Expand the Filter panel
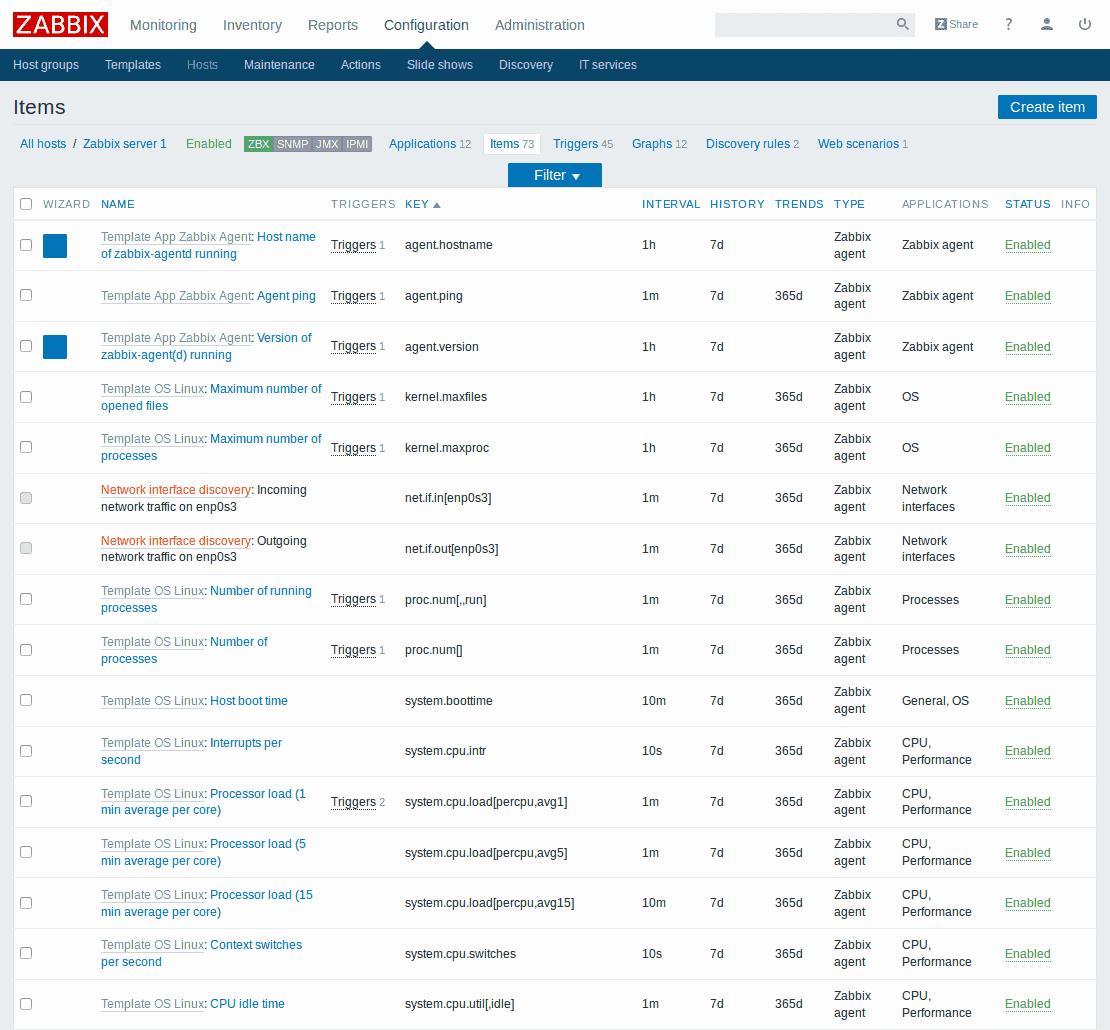 click(555, 175)
